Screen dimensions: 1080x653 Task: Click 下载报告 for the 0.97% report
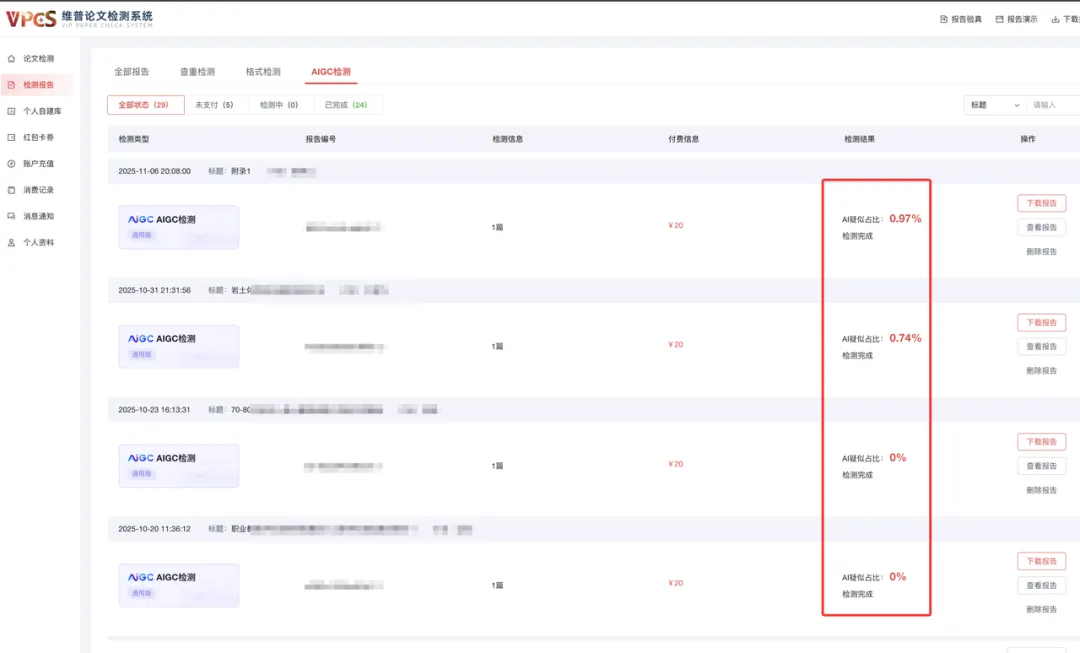coord(1041,203)
